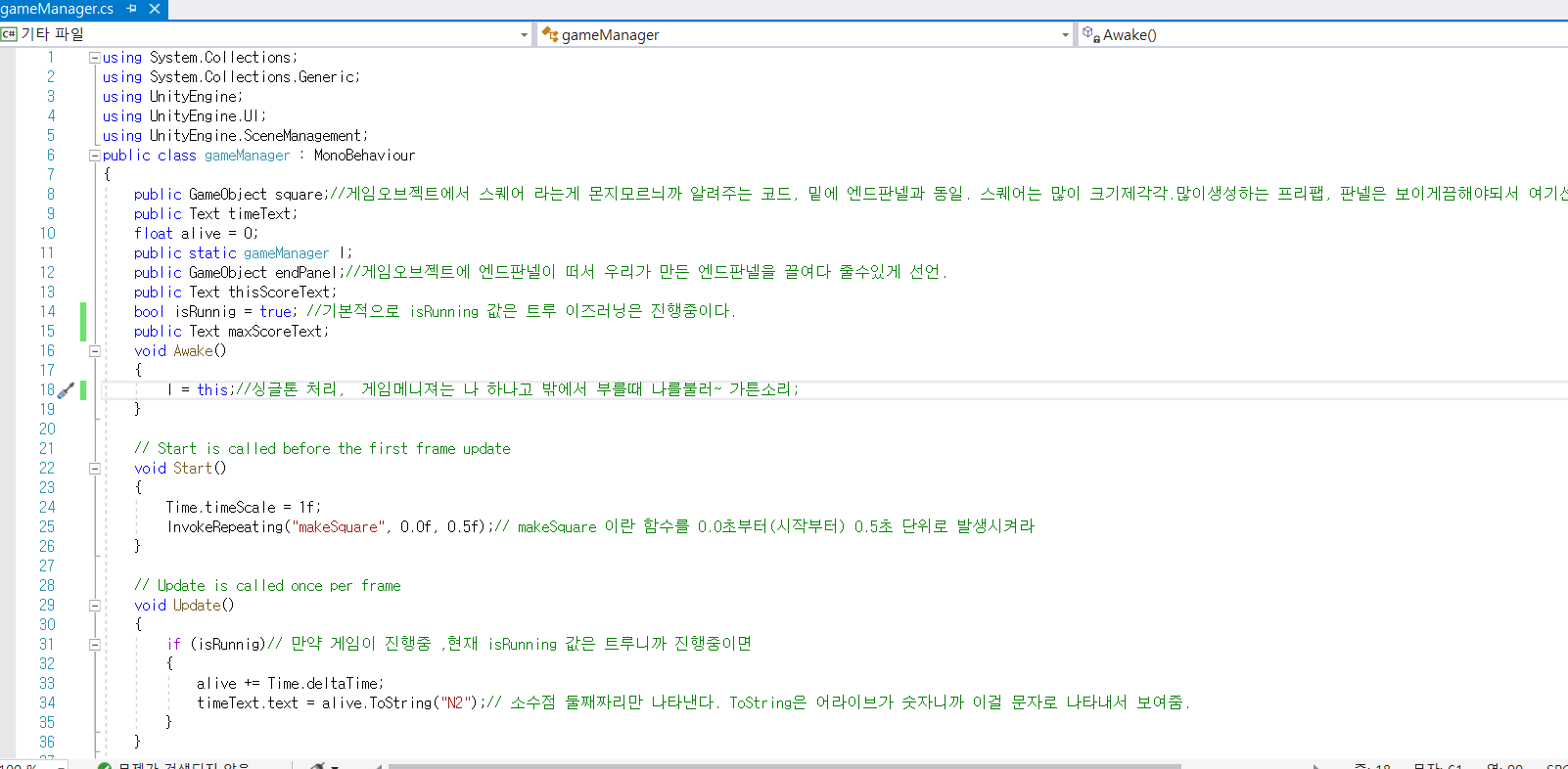Select the gameManager.cs document tab

[x=57, y=9]
